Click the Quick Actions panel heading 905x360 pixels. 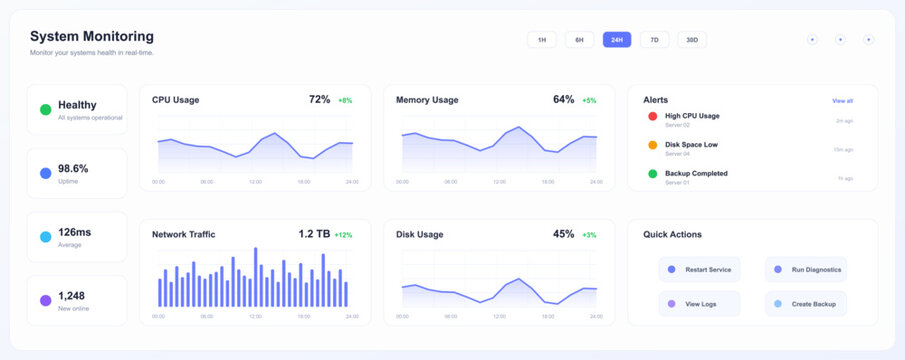click(672, 234)
